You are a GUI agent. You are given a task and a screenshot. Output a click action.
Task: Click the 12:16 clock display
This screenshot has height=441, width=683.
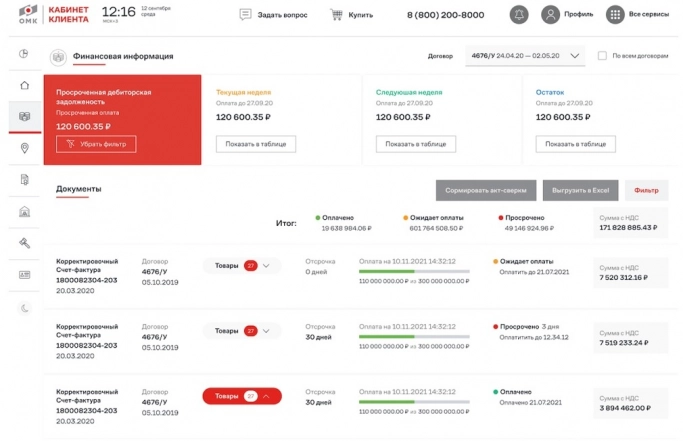click(x=118, y=12)
